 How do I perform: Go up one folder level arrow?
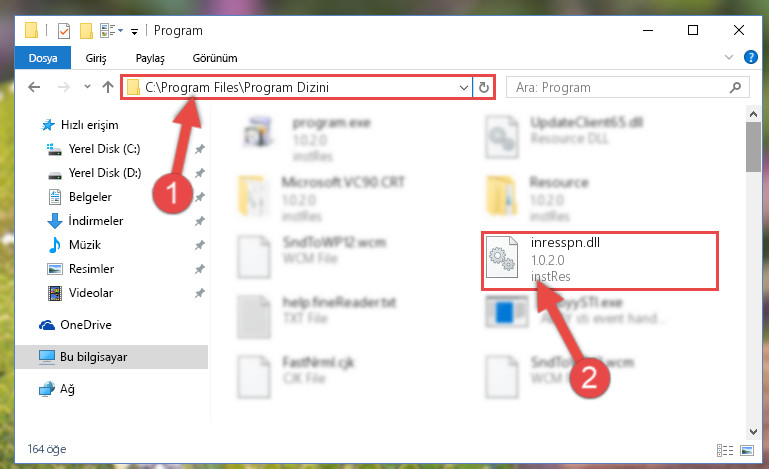pos(107,87)
